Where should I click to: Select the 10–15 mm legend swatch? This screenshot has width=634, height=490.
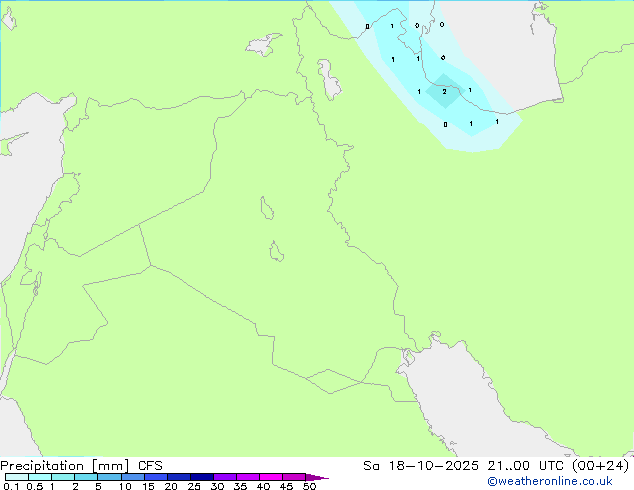click(133, 477)
